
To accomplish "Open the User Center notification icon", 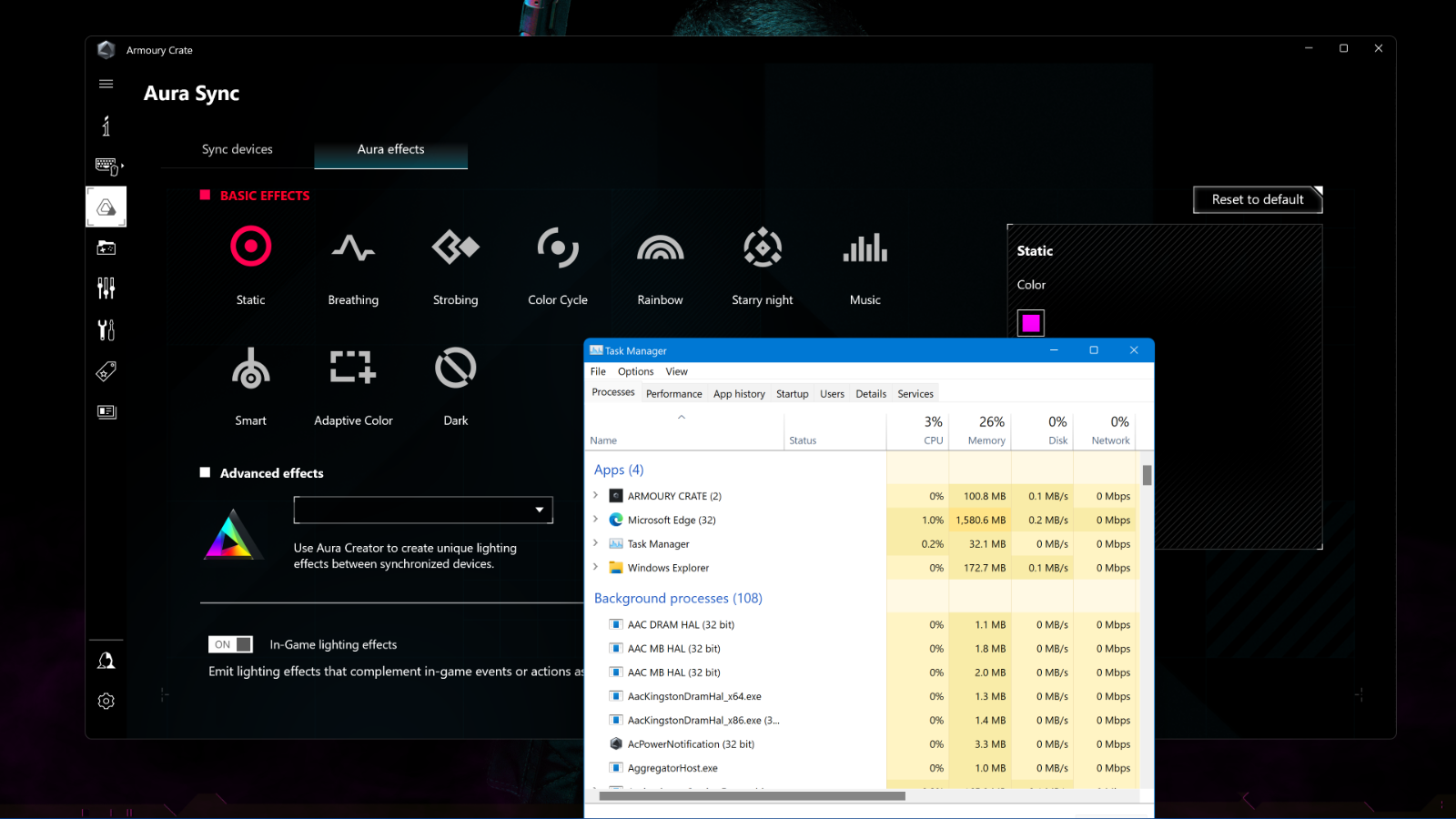I will coord(106,661).
